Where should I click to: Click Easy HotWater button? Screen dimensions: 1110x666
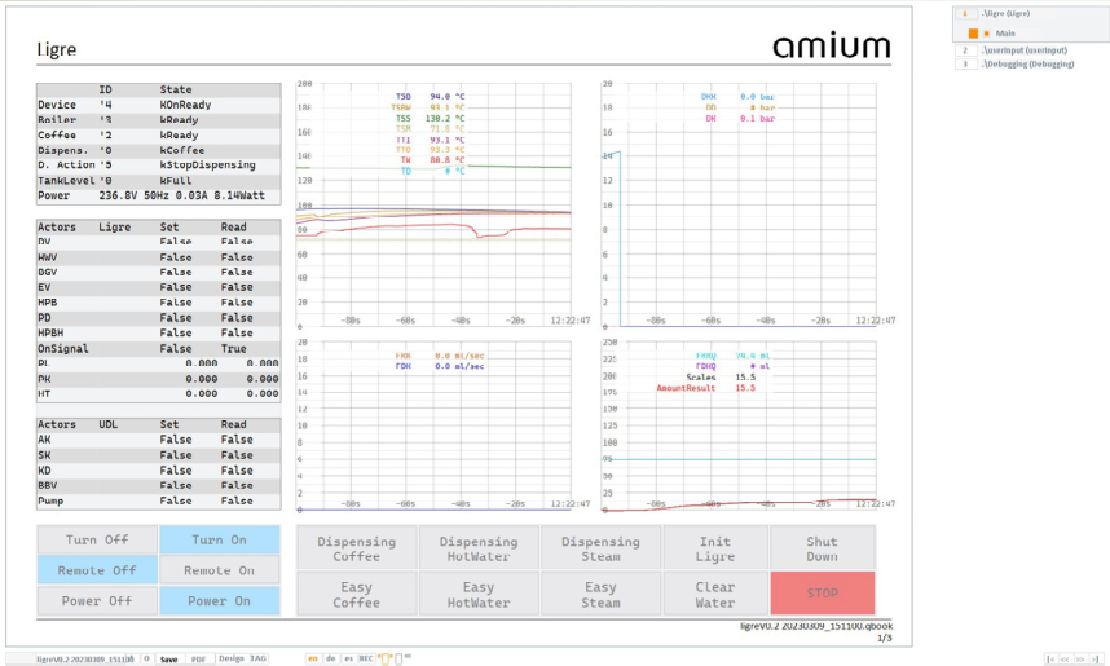click(x=479, y=594)
